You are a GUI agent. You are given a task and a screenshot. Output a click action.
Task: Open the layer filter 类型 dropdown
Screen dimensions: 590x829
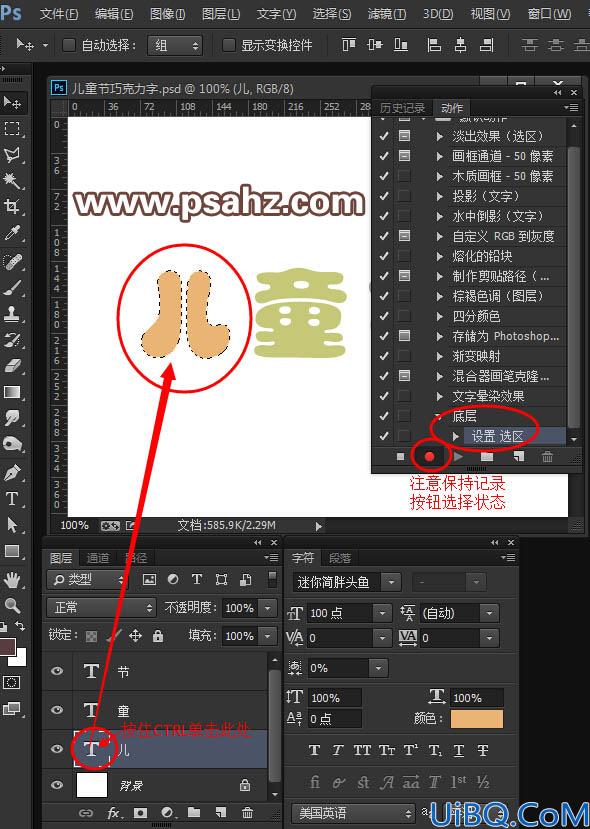coord(88,579)
